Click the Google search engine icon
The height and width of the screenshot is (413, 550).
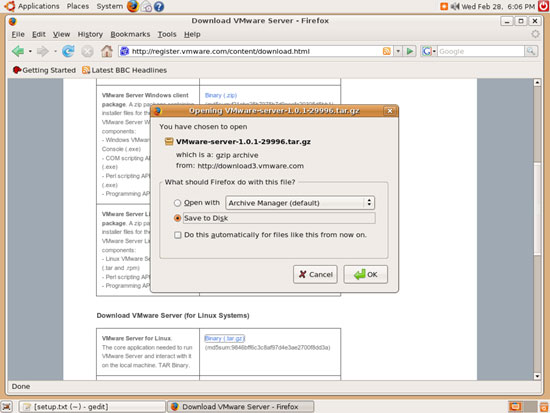pos(427,51)
